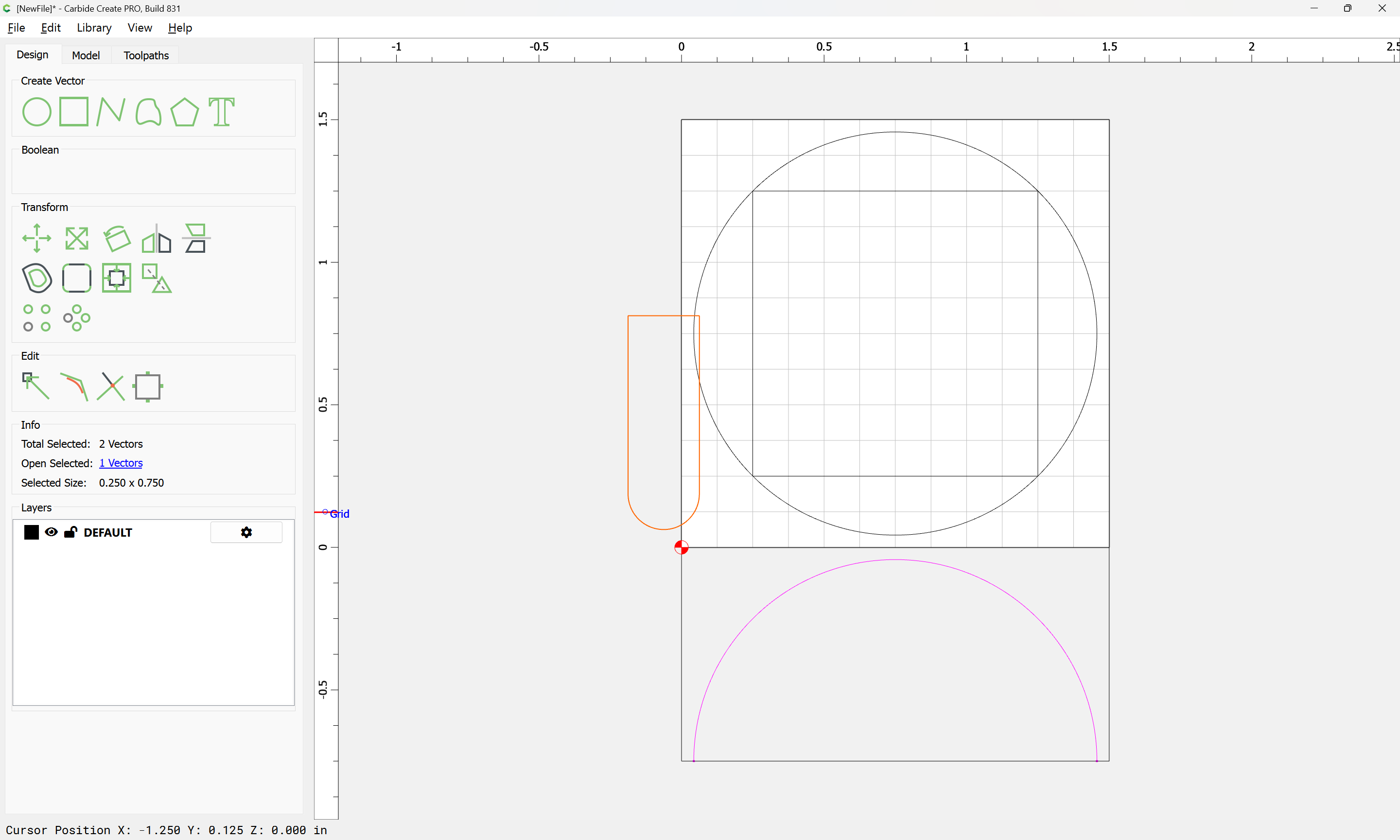Click the Move transform icon

coord(37,238)
